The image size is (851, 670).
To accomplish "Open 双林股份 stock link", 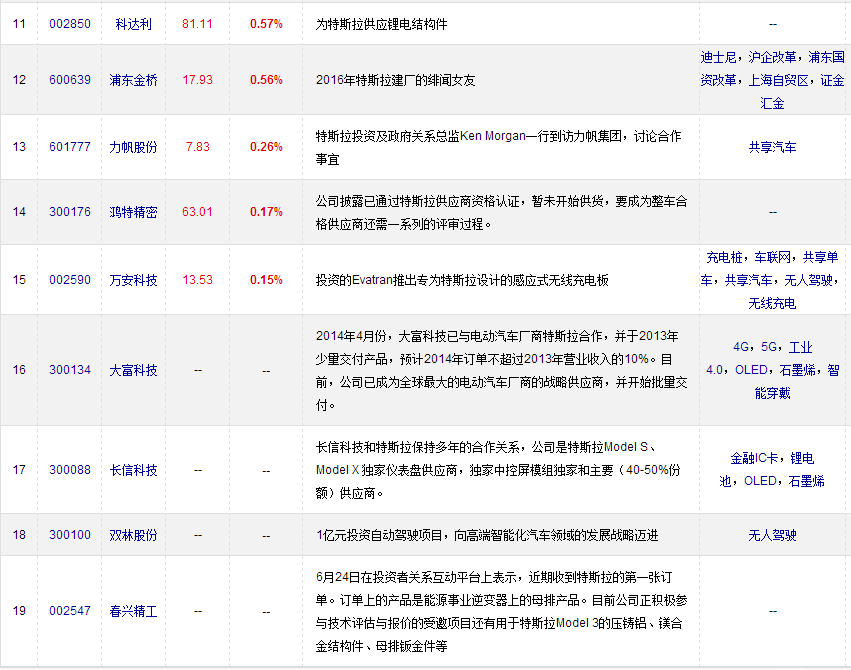I will (133, 535).
